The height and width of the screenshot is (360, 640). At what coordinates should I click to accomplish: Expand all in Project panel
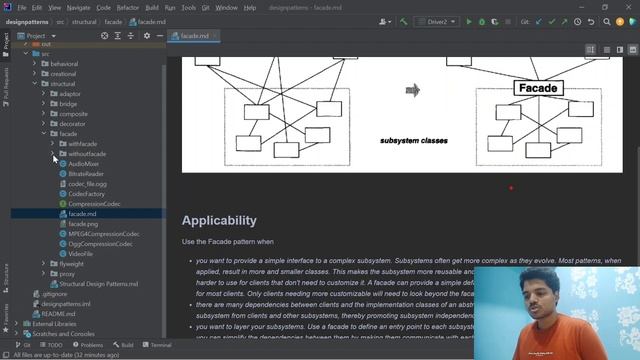click(118, 36)
